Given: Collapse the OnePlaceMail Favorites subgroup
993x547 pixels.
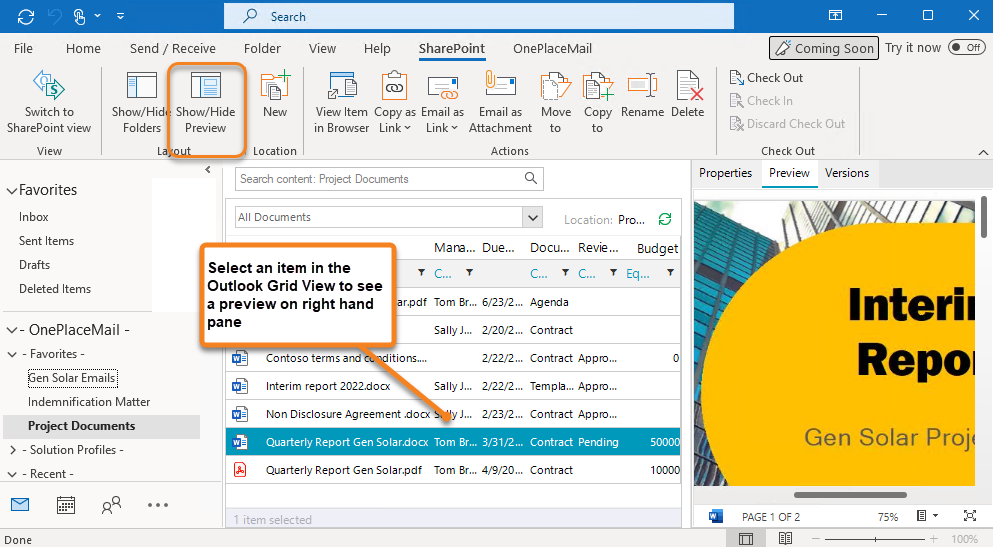Looking at the screenshot, I should (x=11, y=355).
